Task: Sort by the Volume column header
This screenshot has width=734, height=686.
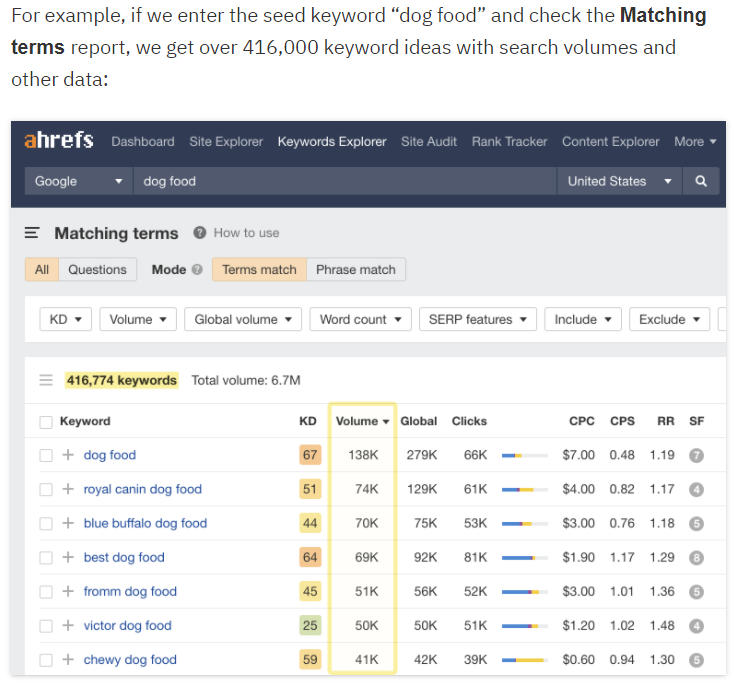Action: (x=362, y=421)
